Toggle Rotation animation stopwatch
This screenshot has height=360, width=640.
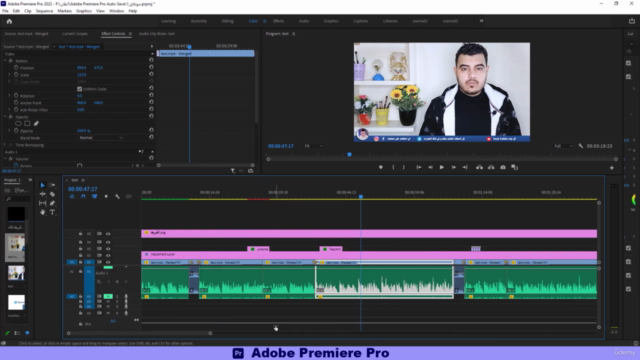pos(16,96)
